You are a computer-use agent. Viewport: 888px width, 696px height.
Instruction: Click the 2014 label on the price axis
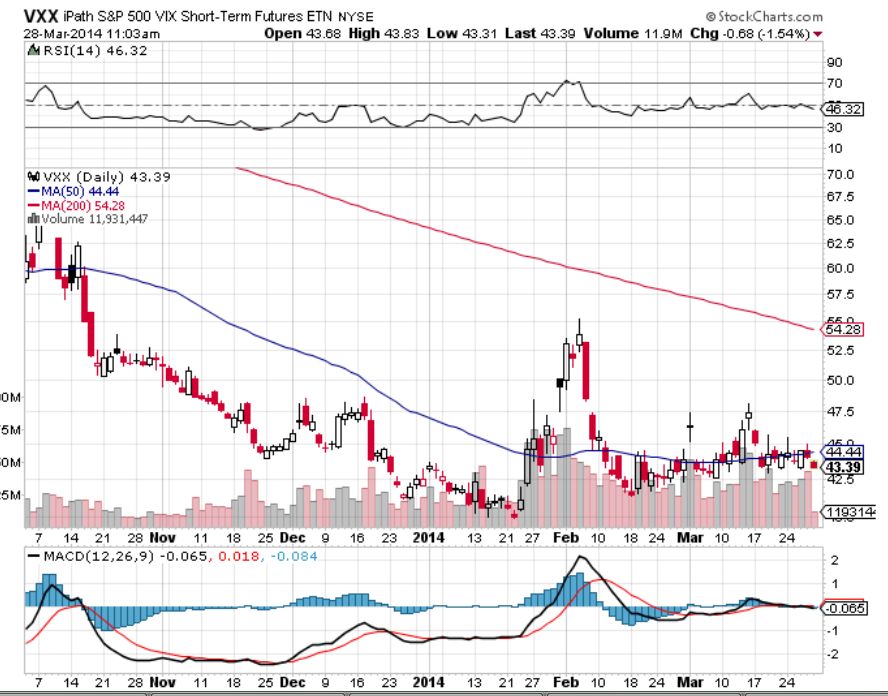(431, 536)
